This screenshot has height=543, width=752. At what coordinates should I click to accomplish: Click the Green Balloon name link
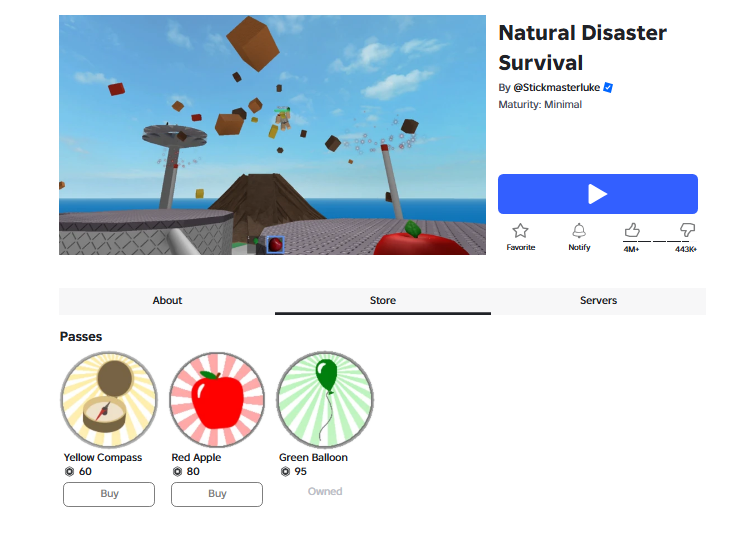tap(313, 458)
